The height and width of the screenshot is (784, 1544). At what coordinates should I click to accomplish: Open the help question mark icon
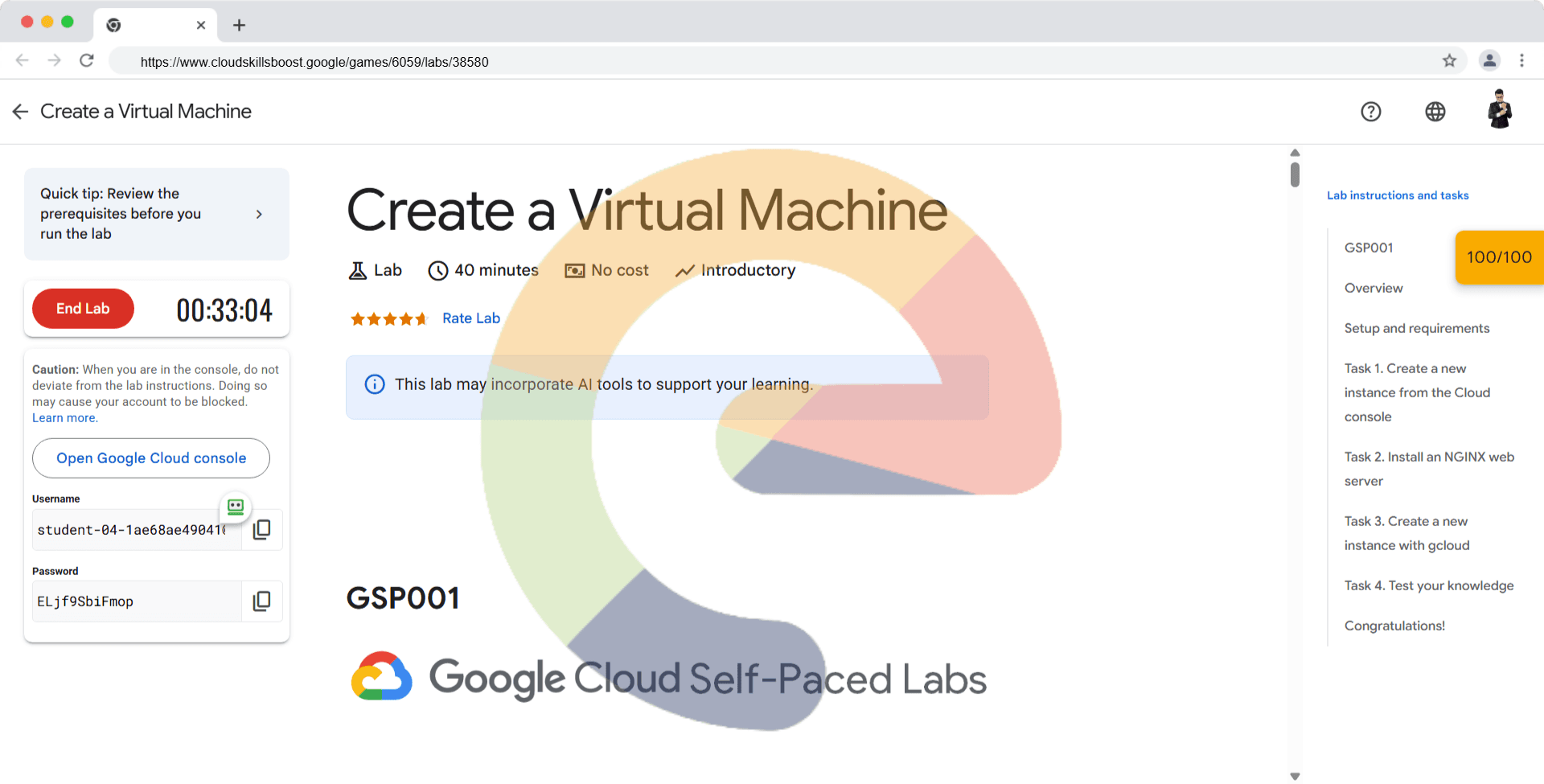click(1371, 112)
